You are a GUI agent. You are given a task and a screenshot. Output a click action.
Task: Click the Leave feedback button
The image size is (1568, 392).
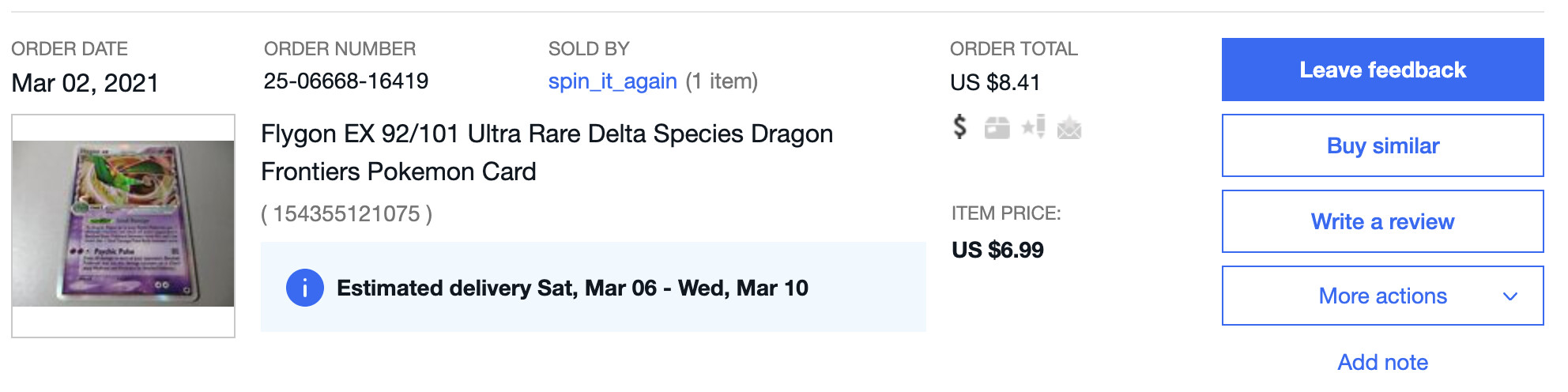click(1383, 70)
